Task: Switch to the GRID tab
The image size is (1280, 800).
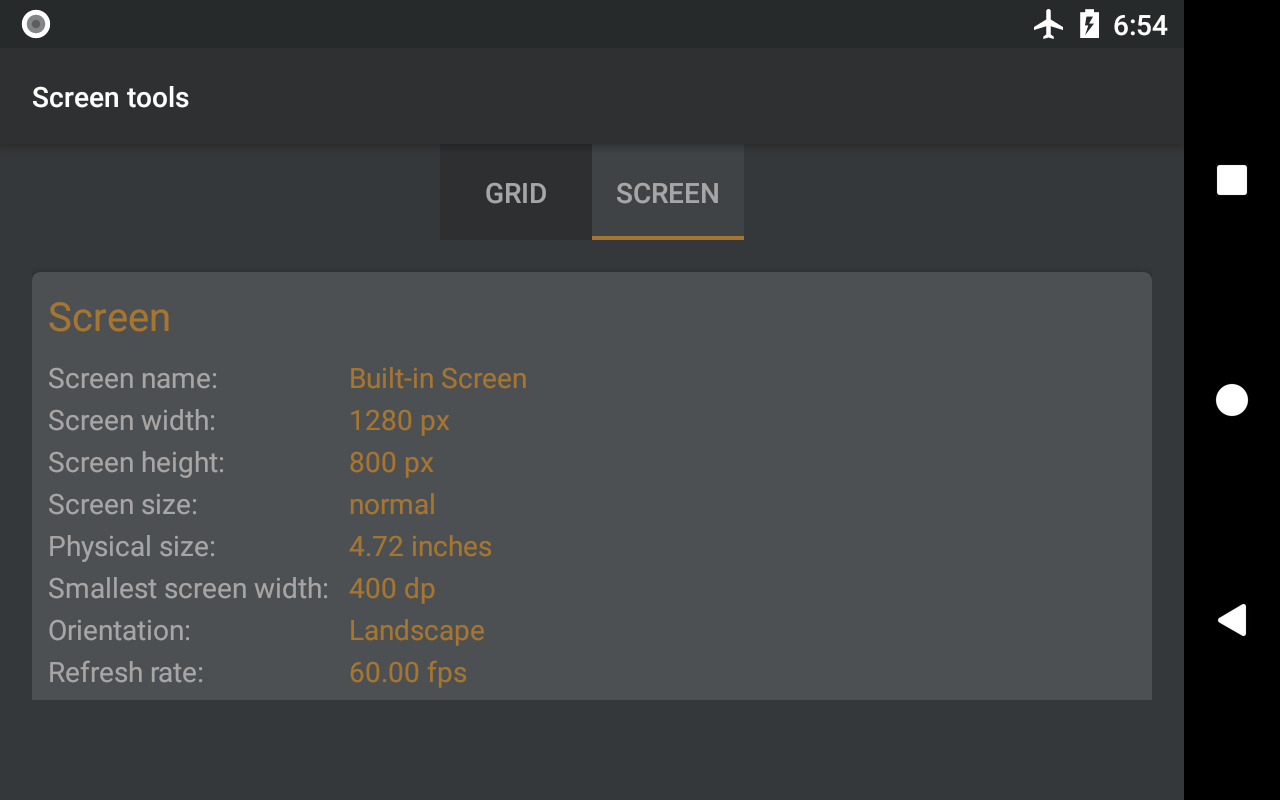Action: pos(516,192)
